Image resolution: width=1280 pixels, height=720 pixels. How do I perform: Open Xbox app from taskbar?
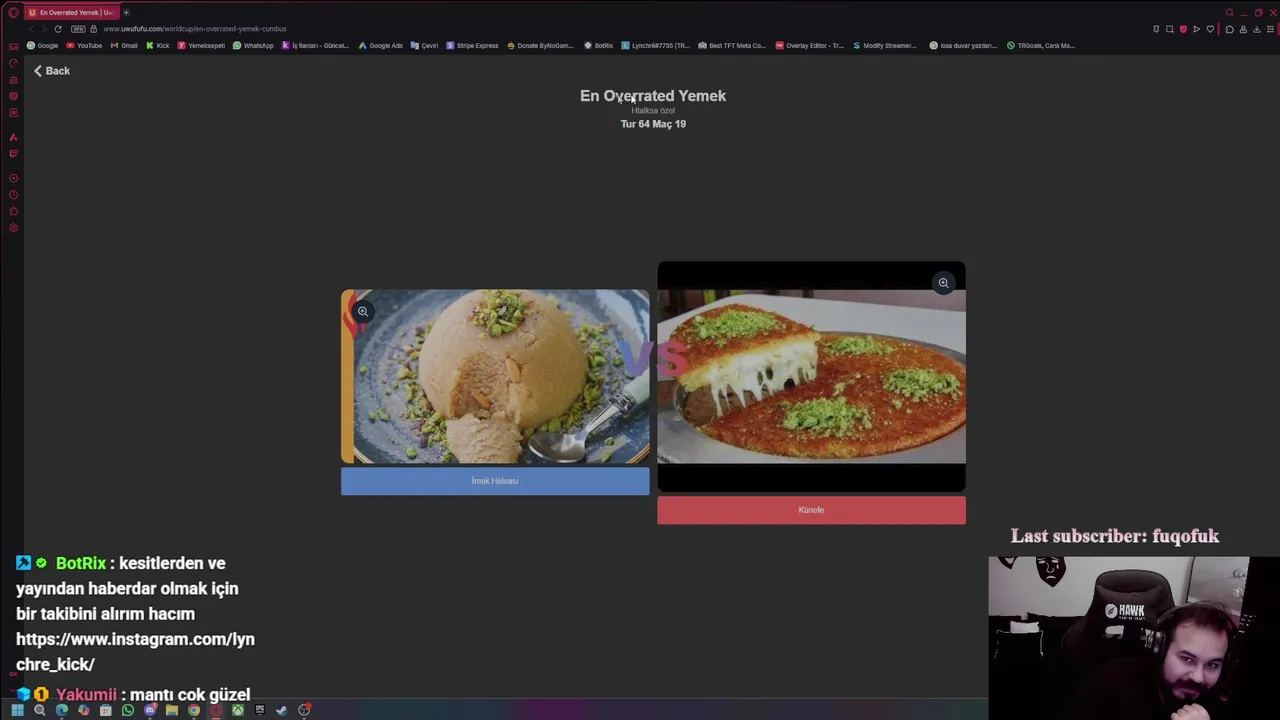(x=238, y=710)
